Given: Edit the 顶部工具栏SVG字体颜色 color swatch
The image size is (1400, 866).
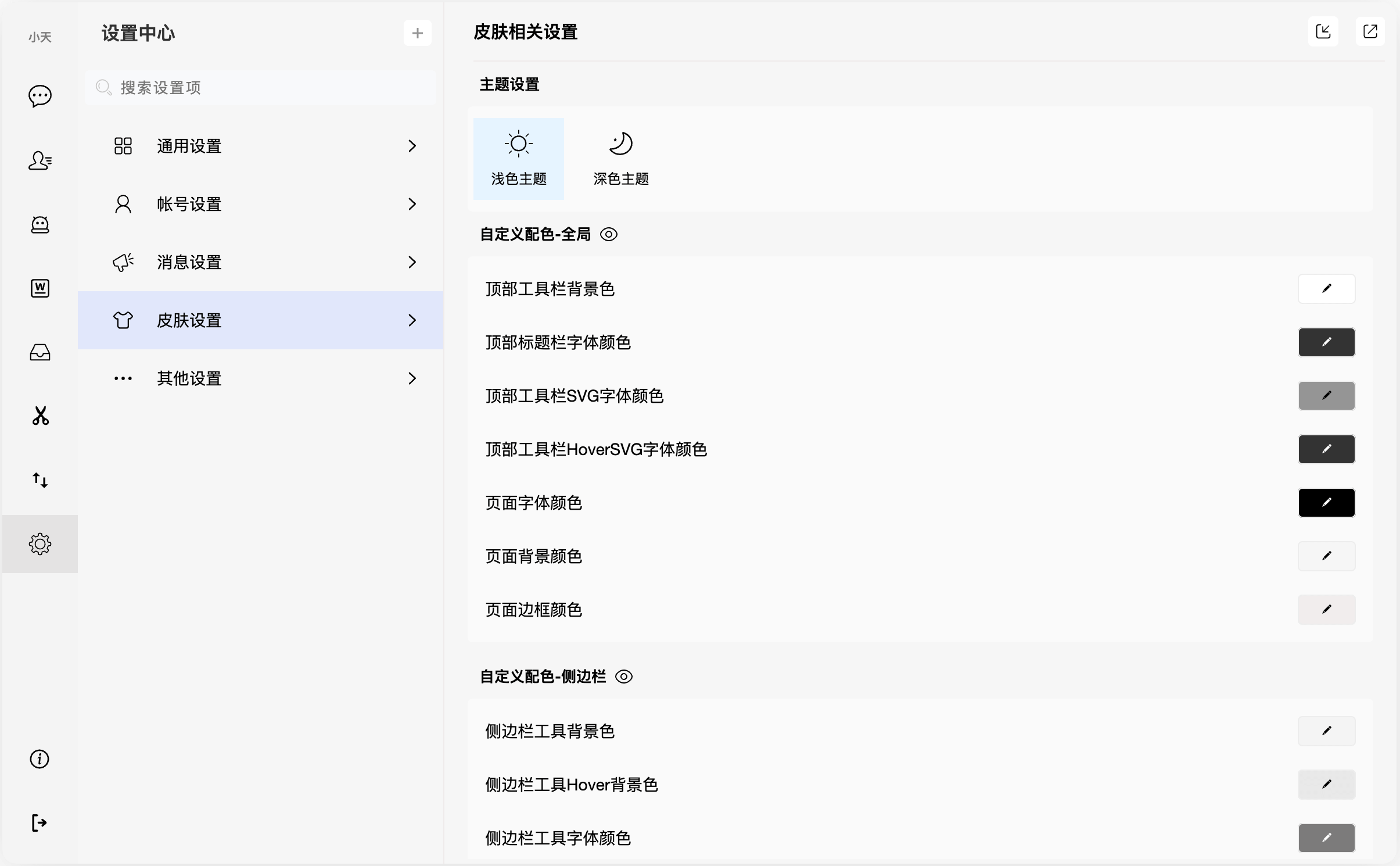Looking at the screenshot, I should tap(1327, 396).
